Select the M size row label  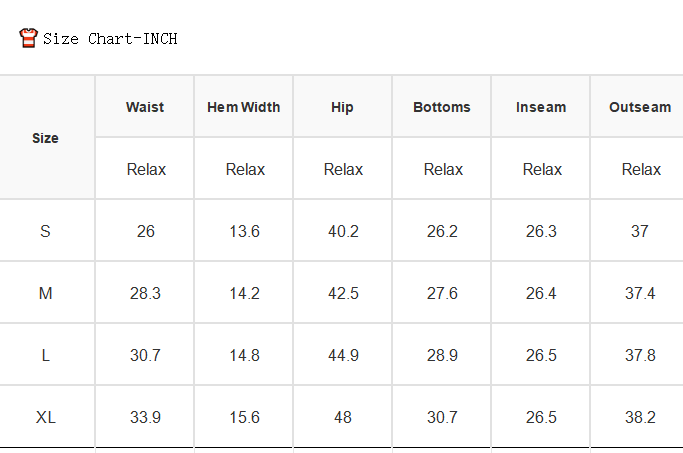point(45,293)
